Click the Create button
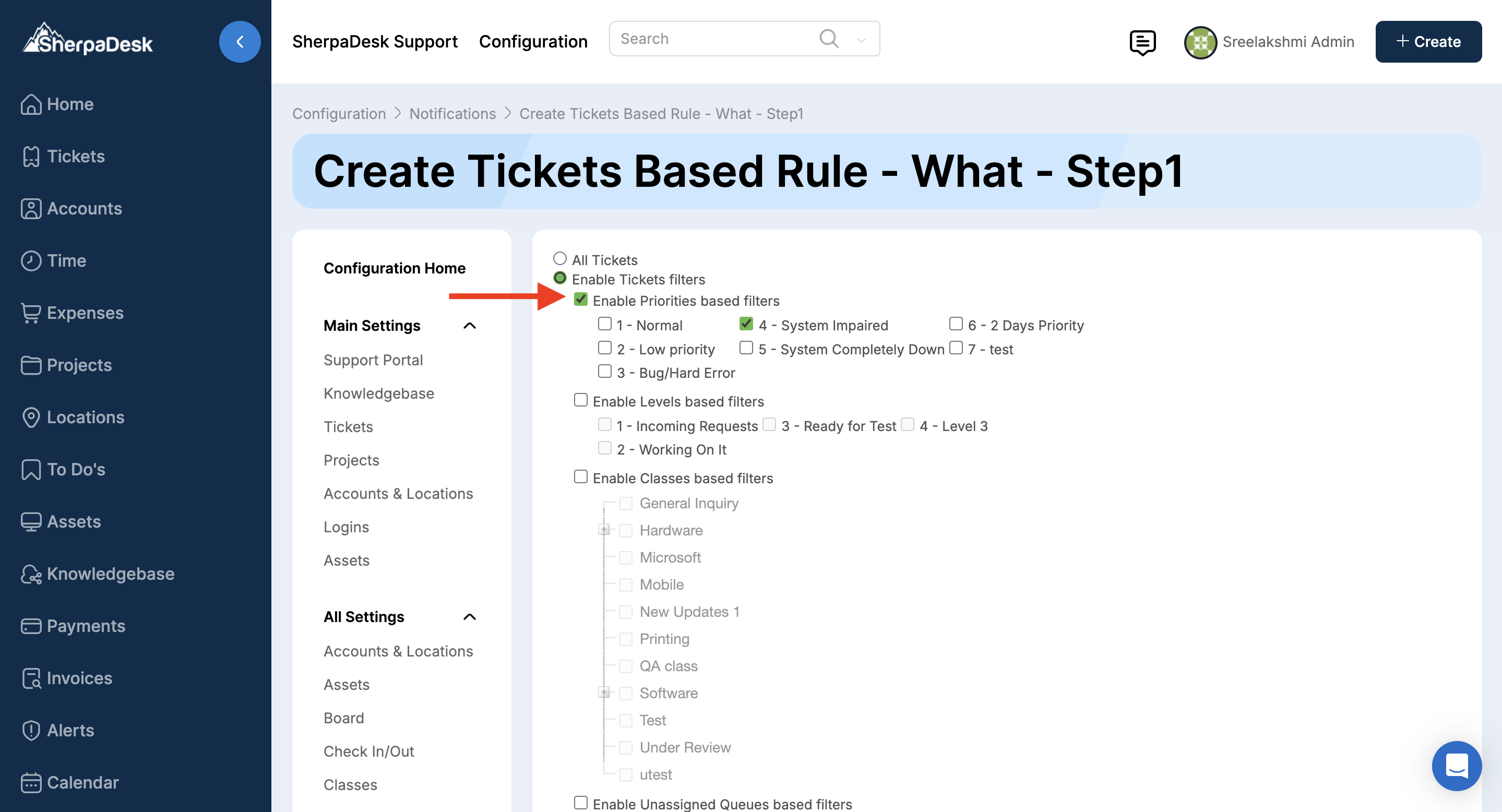This screenshot has height=812, width=1502. click(1428, 42)
